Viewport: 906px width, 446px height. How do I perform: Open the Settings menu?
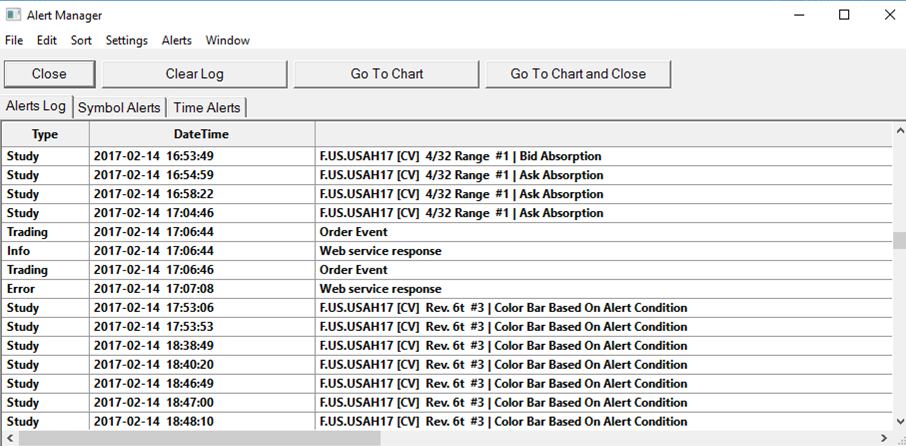pyautogui.click(x=127, y=41)
